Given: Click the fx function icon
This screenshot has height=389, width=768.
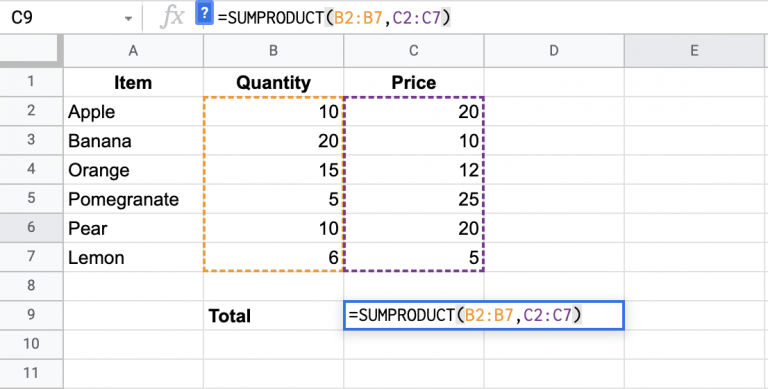Looking at the screenshot, I should tap(173, 18).
